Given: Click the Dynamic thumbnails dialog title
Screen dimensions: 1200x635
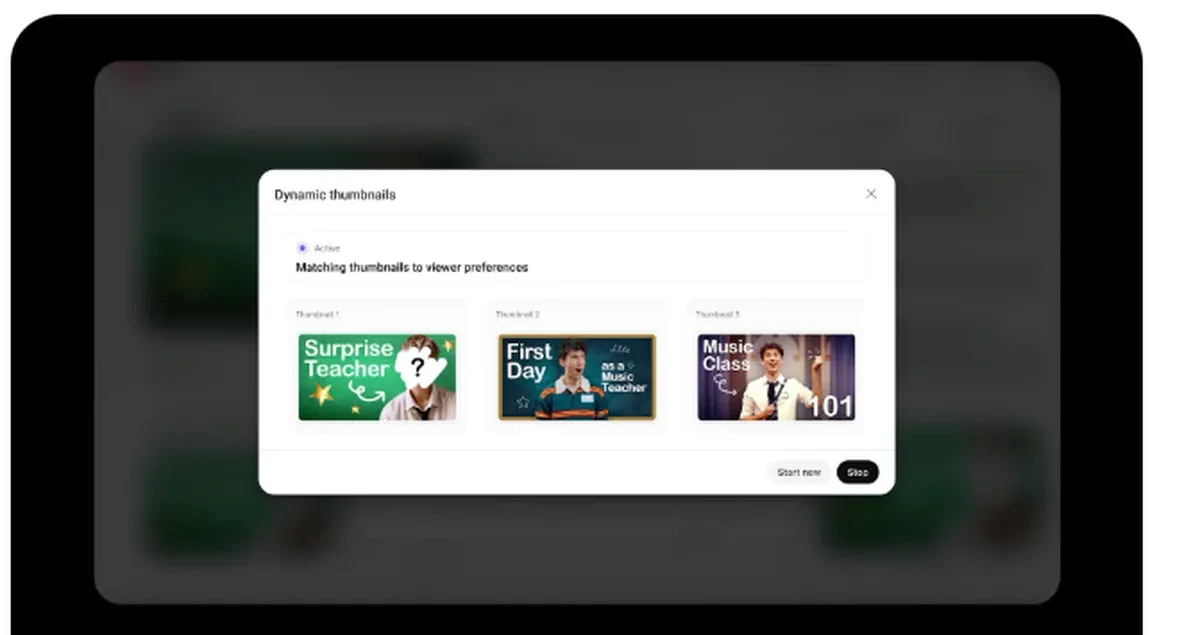Looking at the screenshot, I should pyautogui.click(x=335, y=195).
